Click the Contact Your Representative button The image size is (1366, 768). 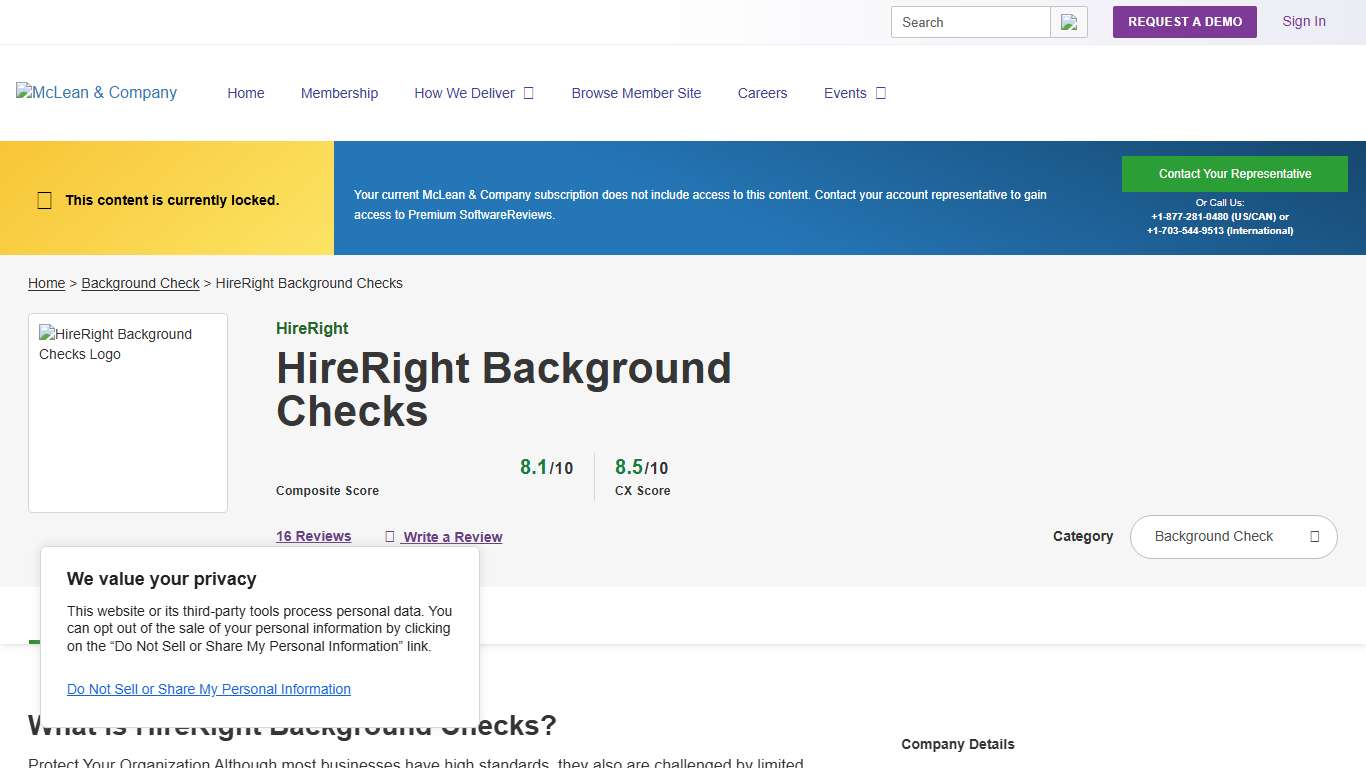click(x=1235, y=173)
